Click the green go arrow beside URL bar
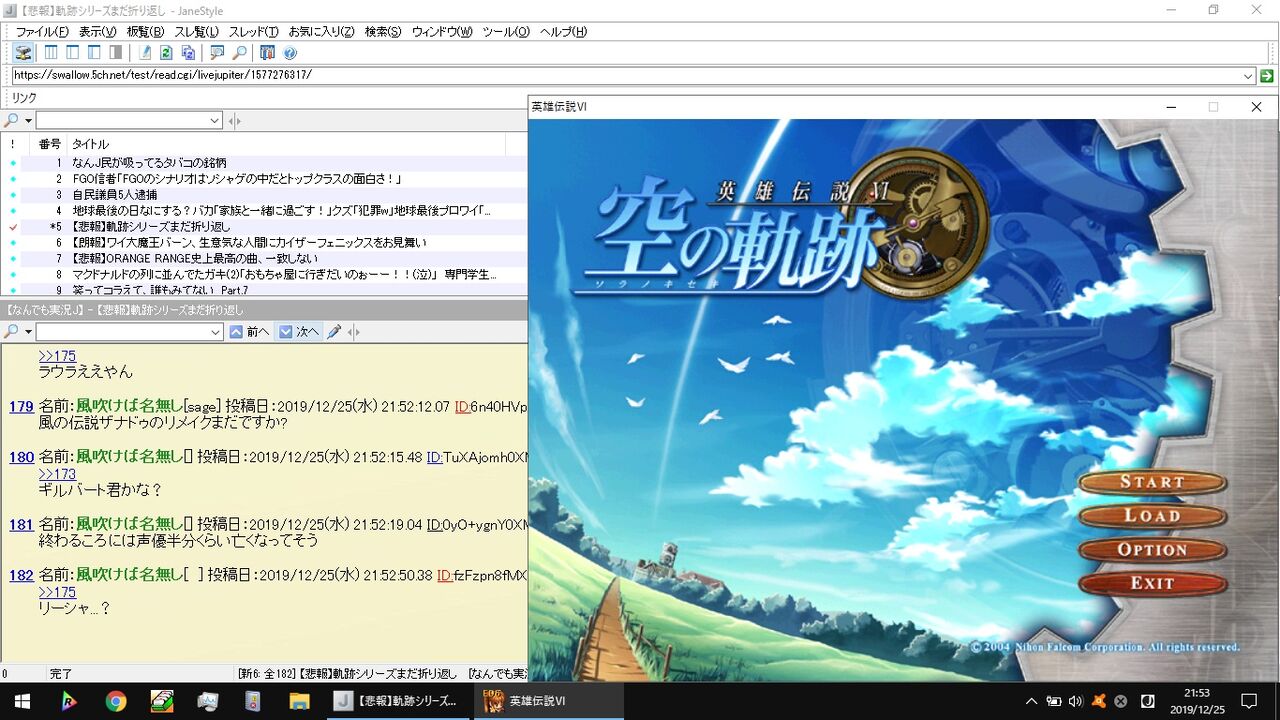1280x720 pixels. coord(1267,76)
